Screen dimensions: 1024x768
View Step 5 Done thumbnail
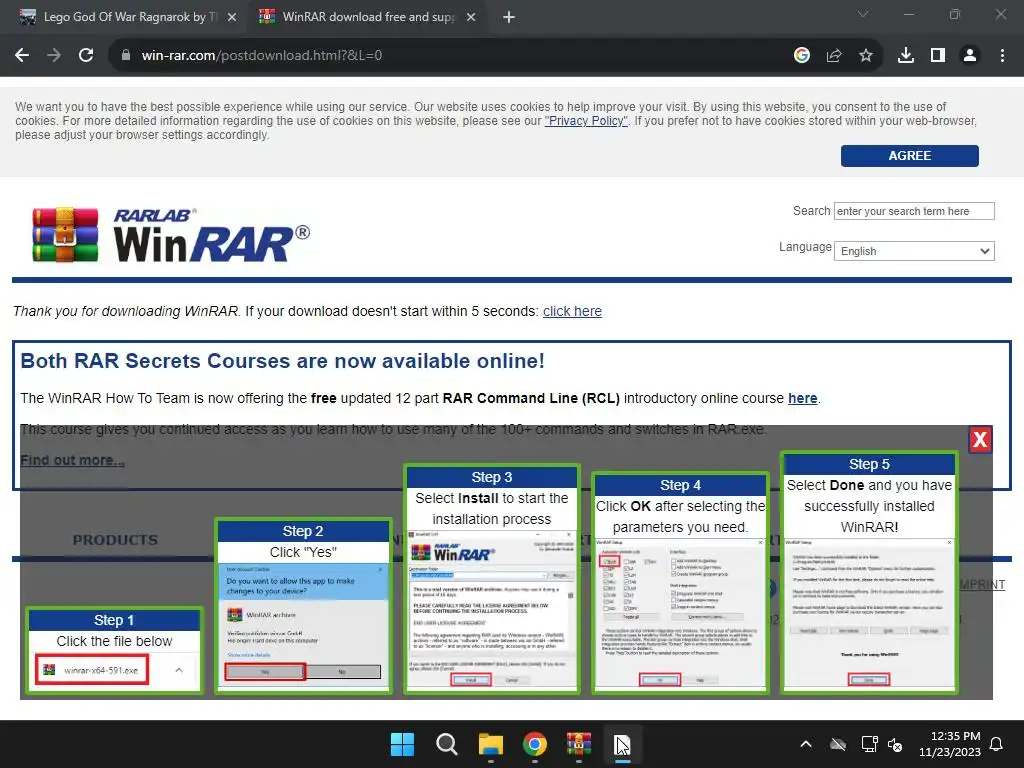point(869,572)
